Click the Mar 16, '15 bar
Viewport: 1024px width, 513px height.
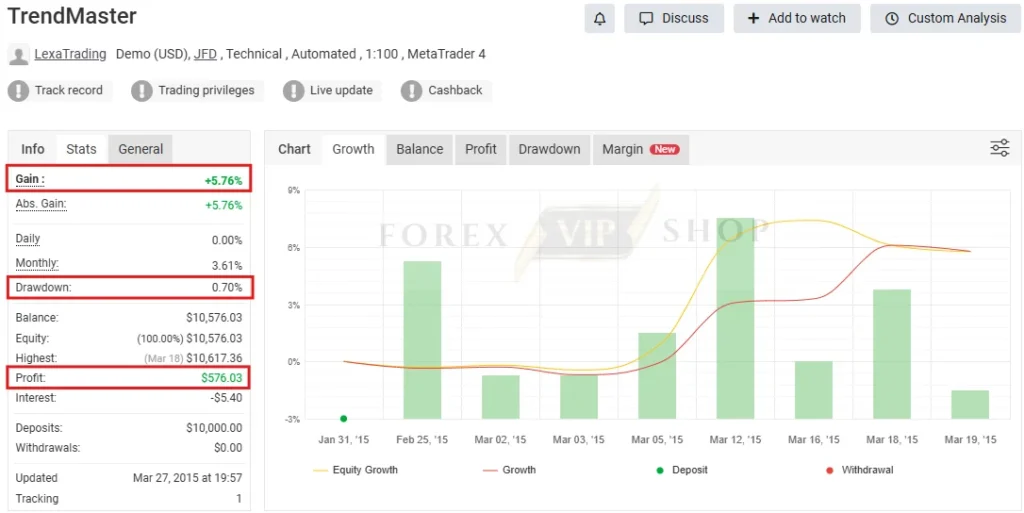[814, 390]
